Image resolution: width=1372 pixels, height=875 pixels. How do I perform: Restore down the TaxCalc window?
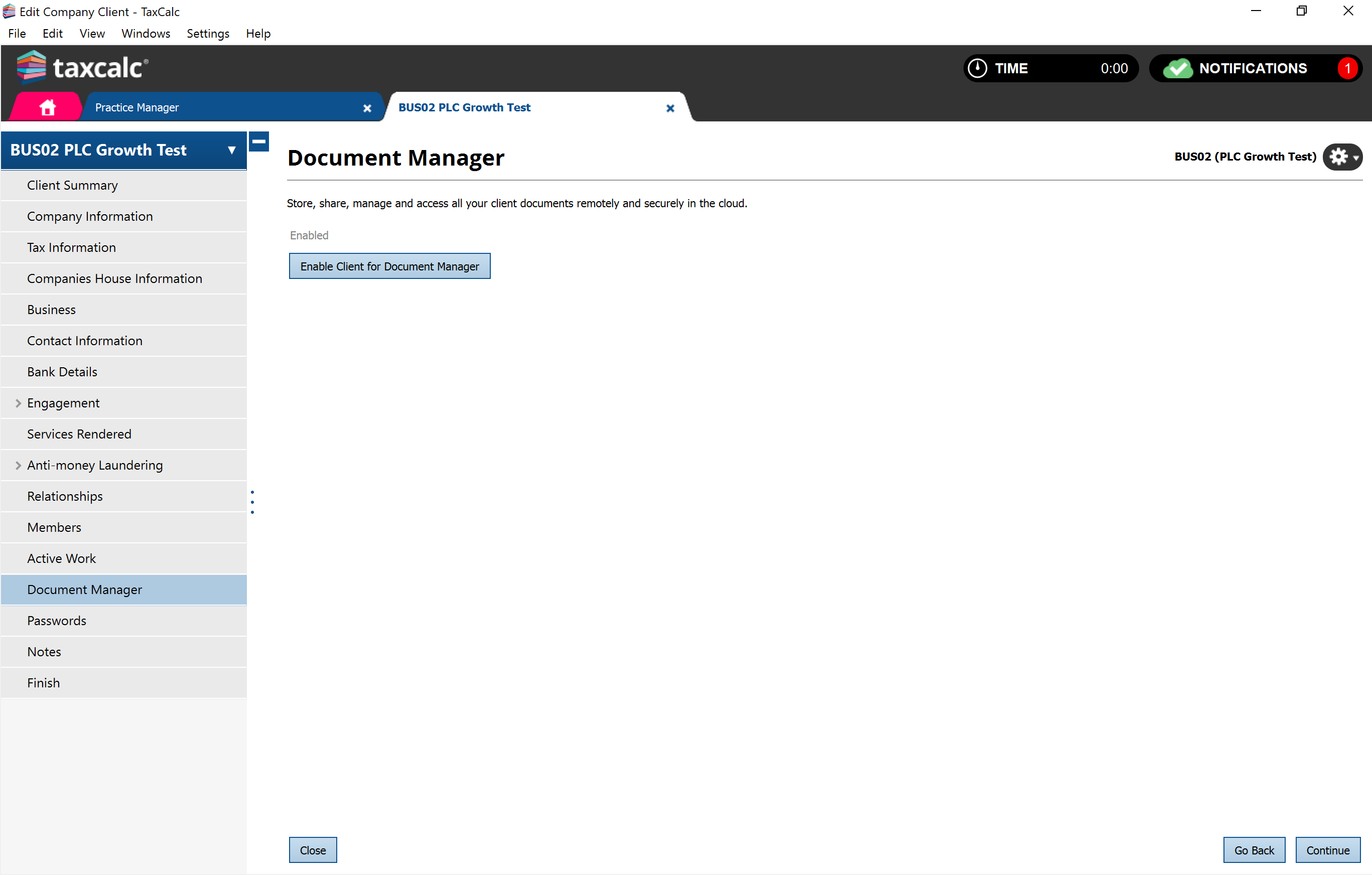pos(1302,11)
